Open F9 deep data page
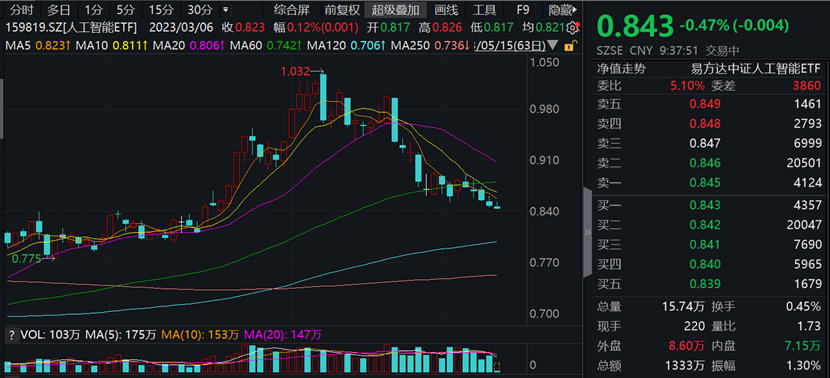Image resolution: width=830 pixels, height=378 pixels. pyautogui.click(x=523, y=9)
